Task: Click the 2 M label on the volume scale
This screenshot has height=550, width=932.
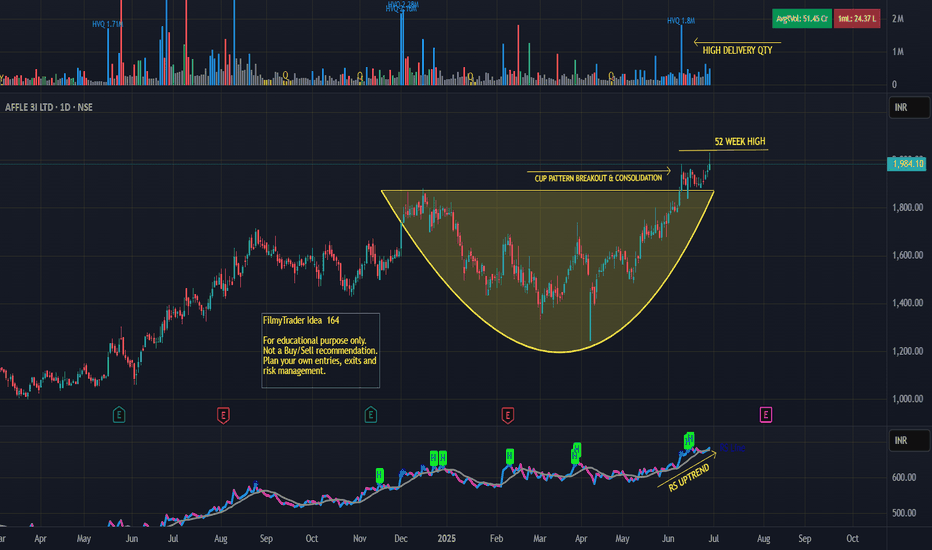Action: click(x=898, y=19)
